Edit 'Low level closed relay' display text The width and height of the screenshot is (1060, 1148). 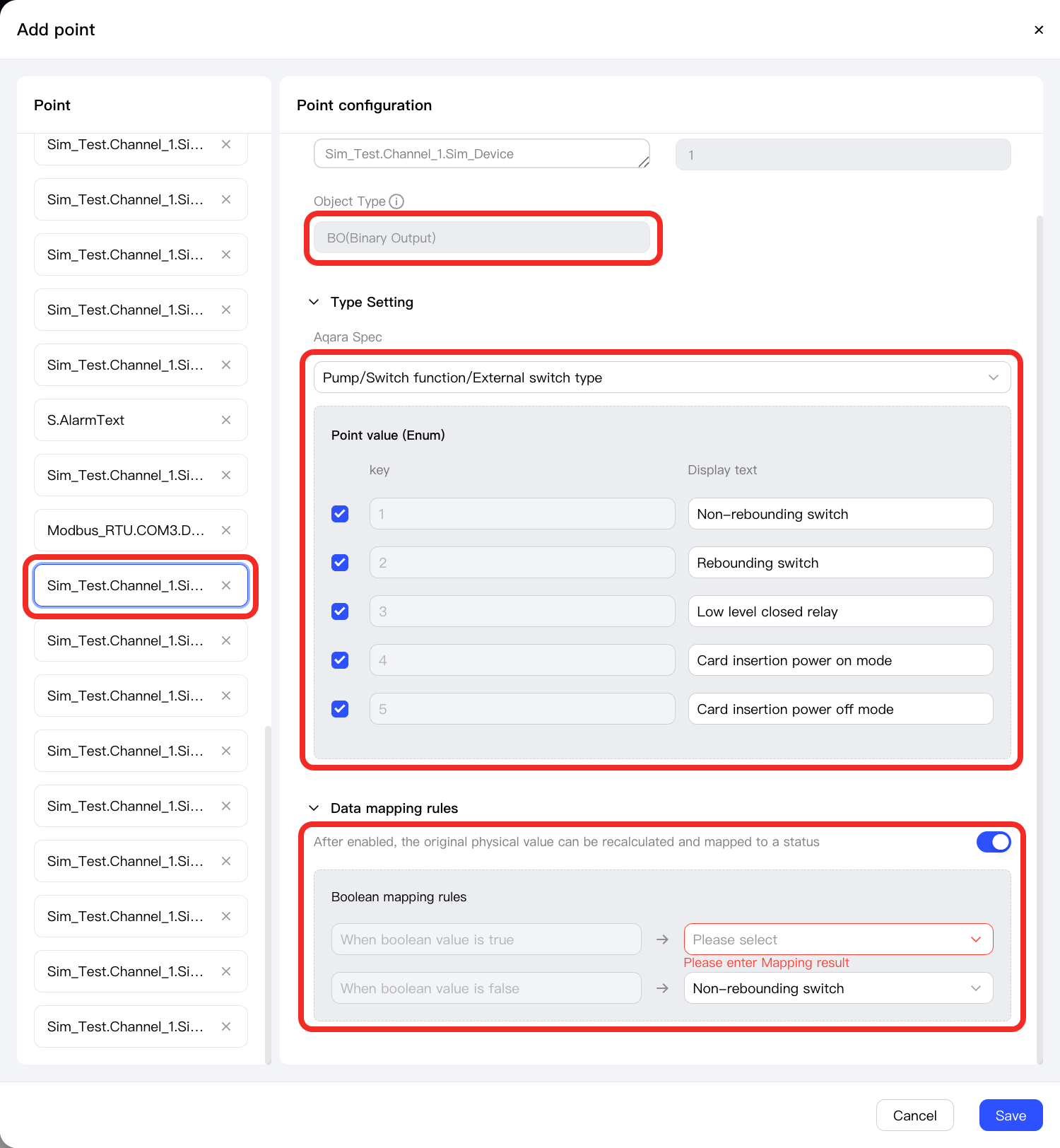(x=840, y=611)
